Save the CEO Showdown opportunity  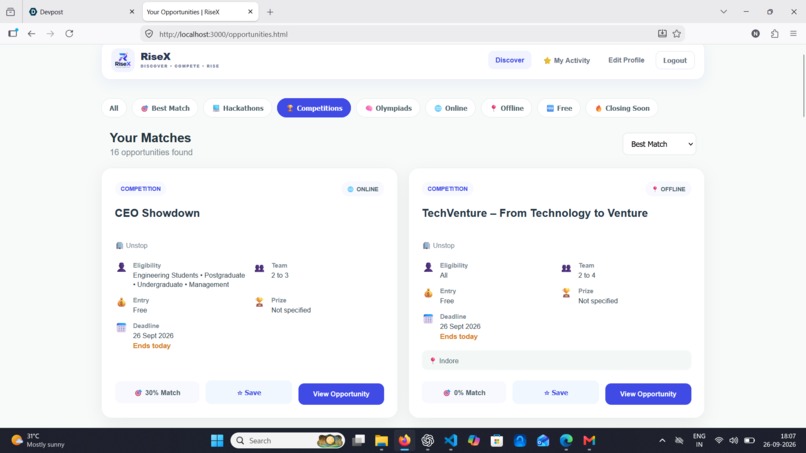point(249,393)
